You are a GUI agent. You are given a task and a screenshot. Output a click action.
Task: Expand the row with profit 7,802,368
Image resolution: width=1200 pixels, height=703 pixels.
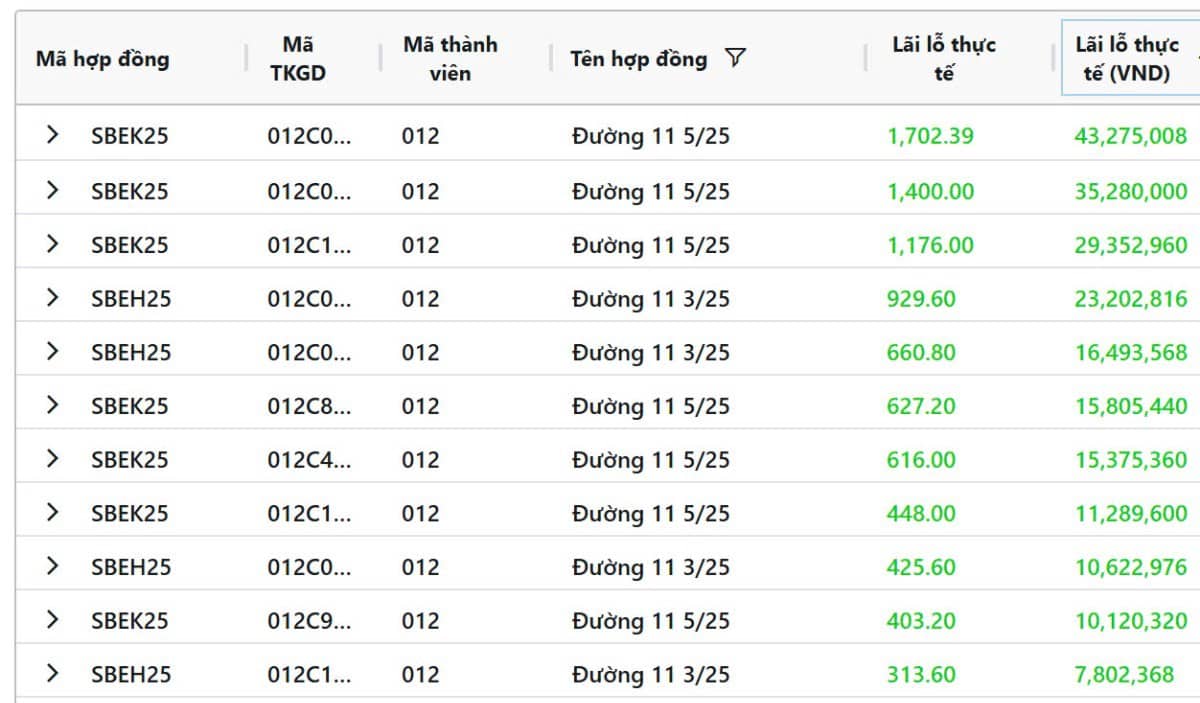(53, 674)
